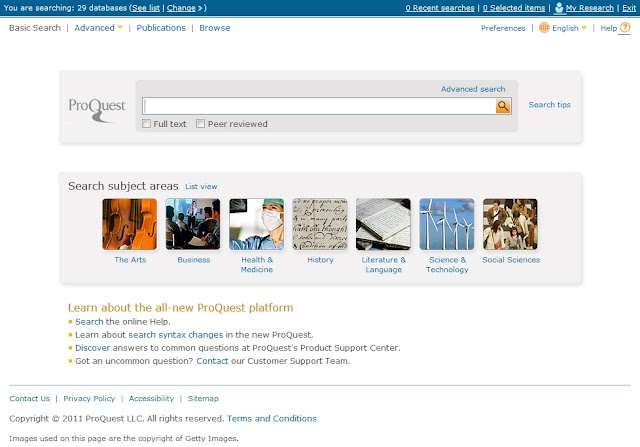Open the 0 Selected items link

[x=514, y=8]
